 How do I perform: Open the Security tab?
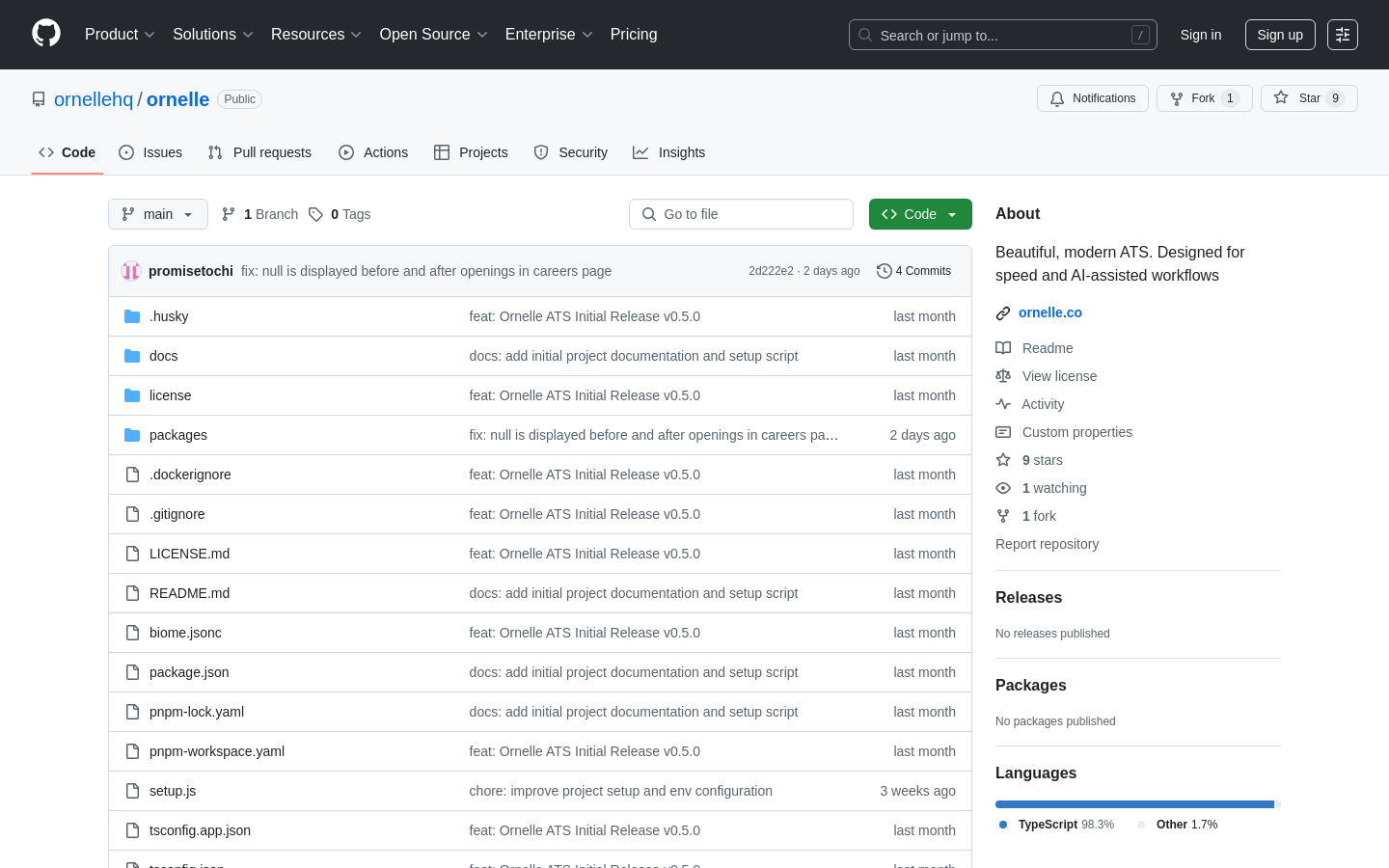click(x=571, y=152)
